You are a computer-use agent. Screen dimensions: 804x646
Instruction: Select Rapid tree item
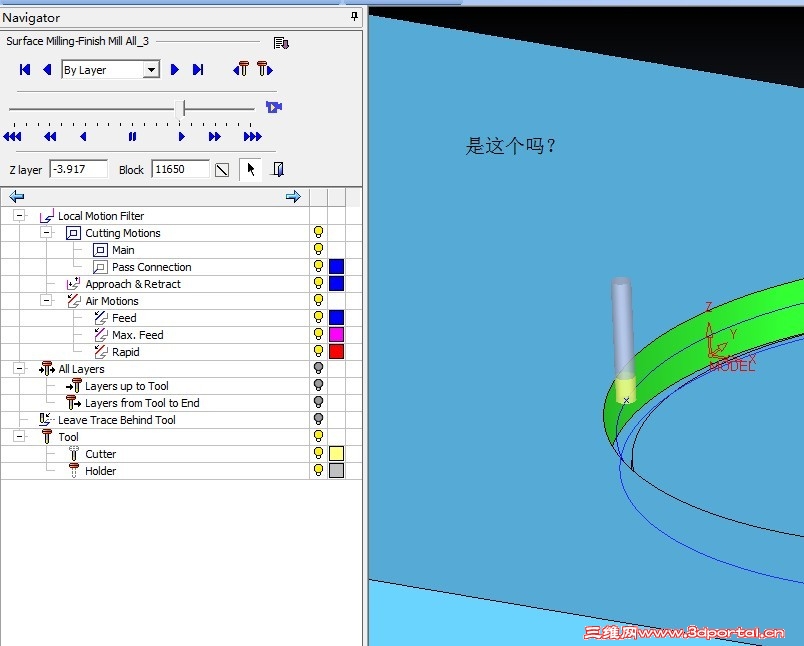click(126, 352)
